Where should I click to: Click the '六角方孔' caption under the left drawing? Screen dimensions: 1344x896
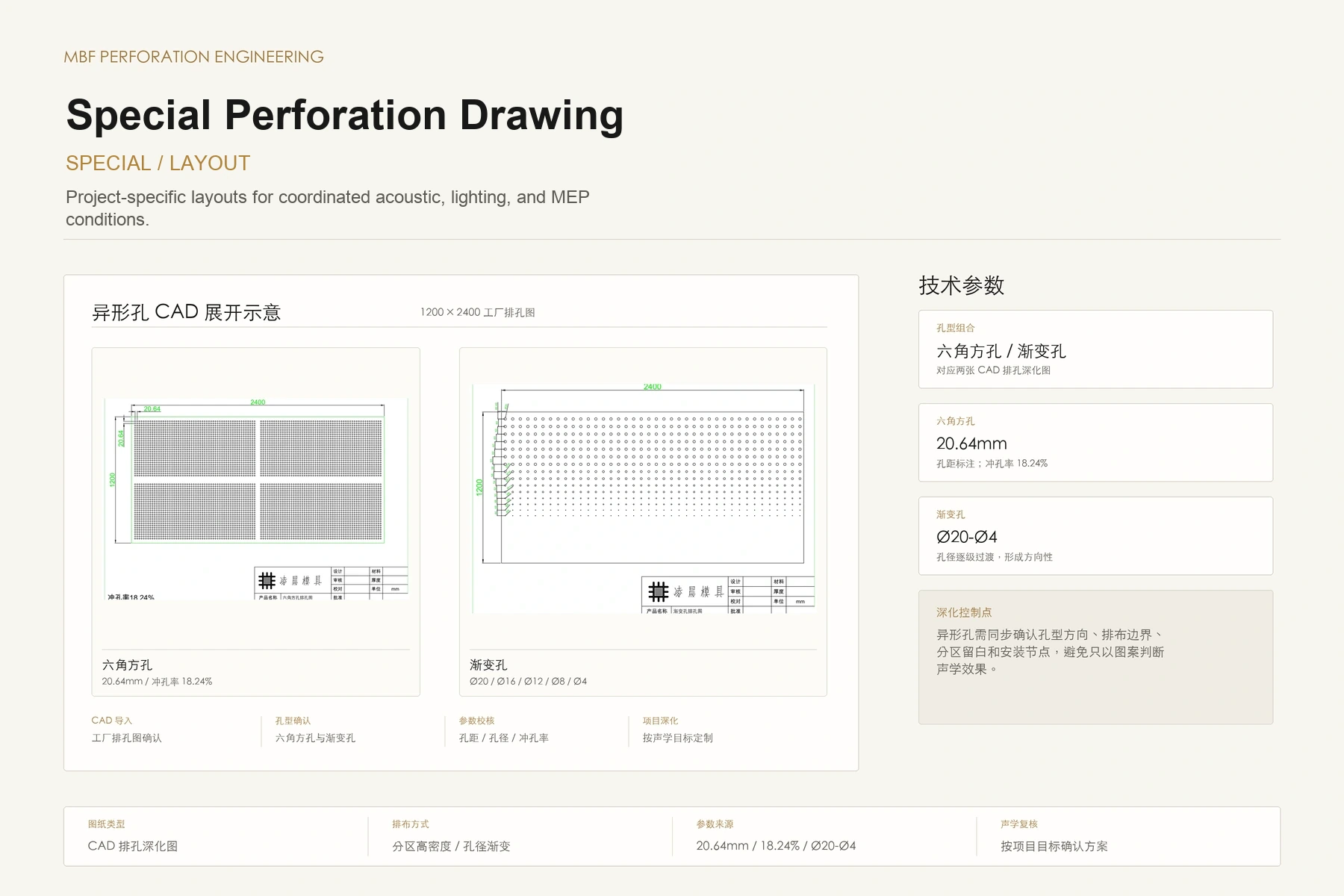[x=127, y=665]
